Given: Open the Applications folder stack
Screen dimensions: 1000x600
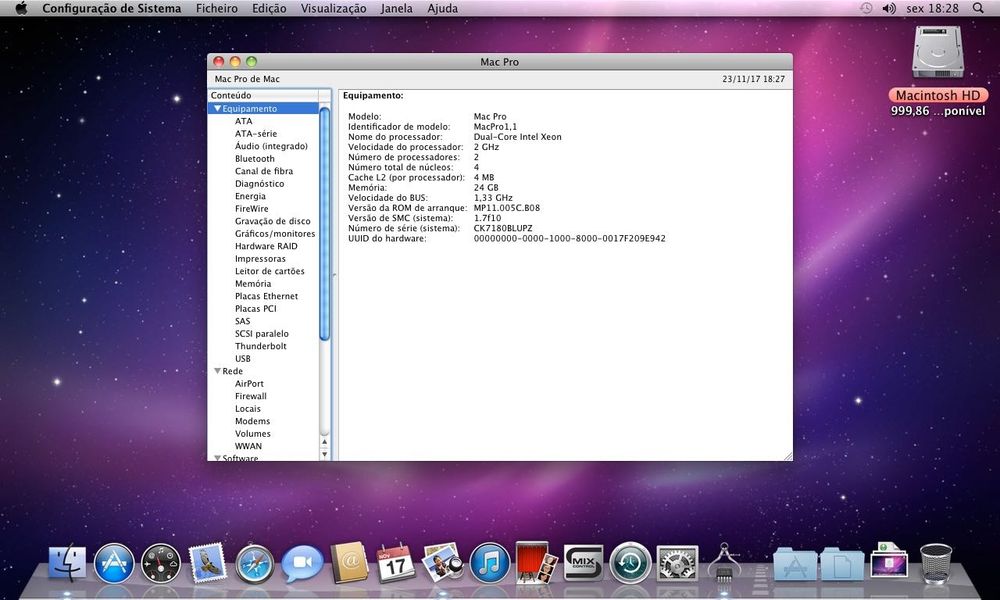Looking at the screenshot, I should (x=795, y=564).
